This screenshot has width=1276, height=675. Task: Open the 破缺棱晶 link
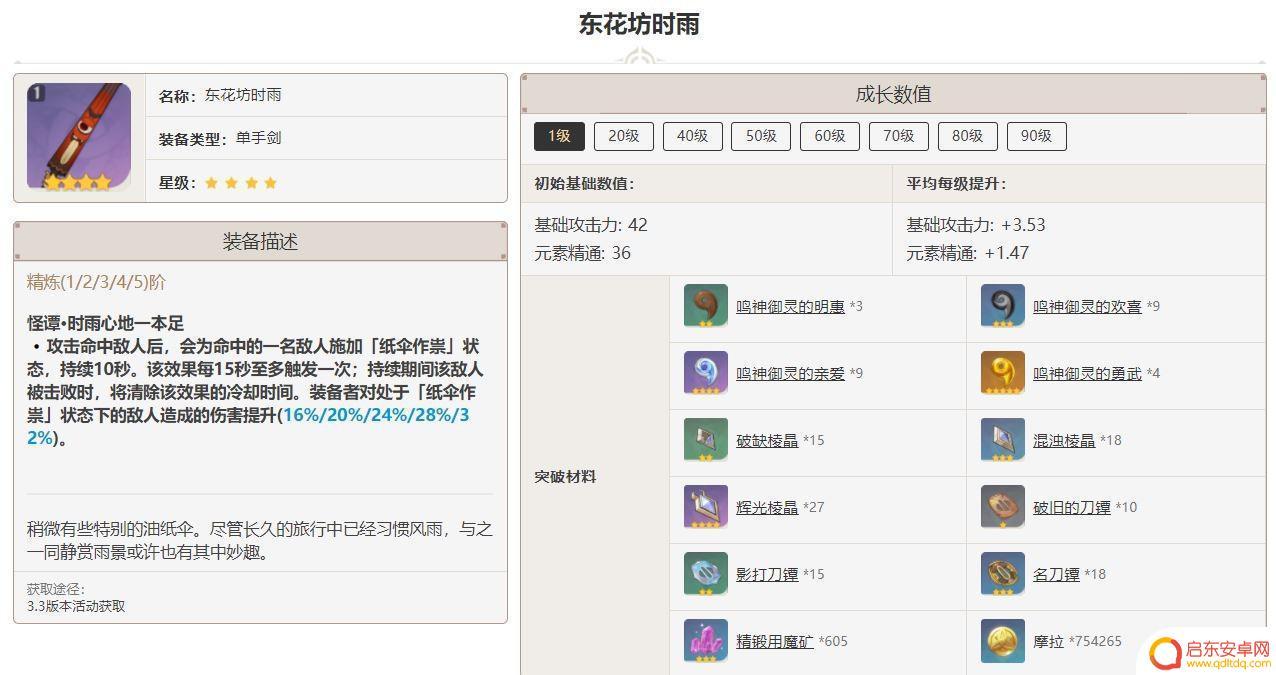[767, 440]
